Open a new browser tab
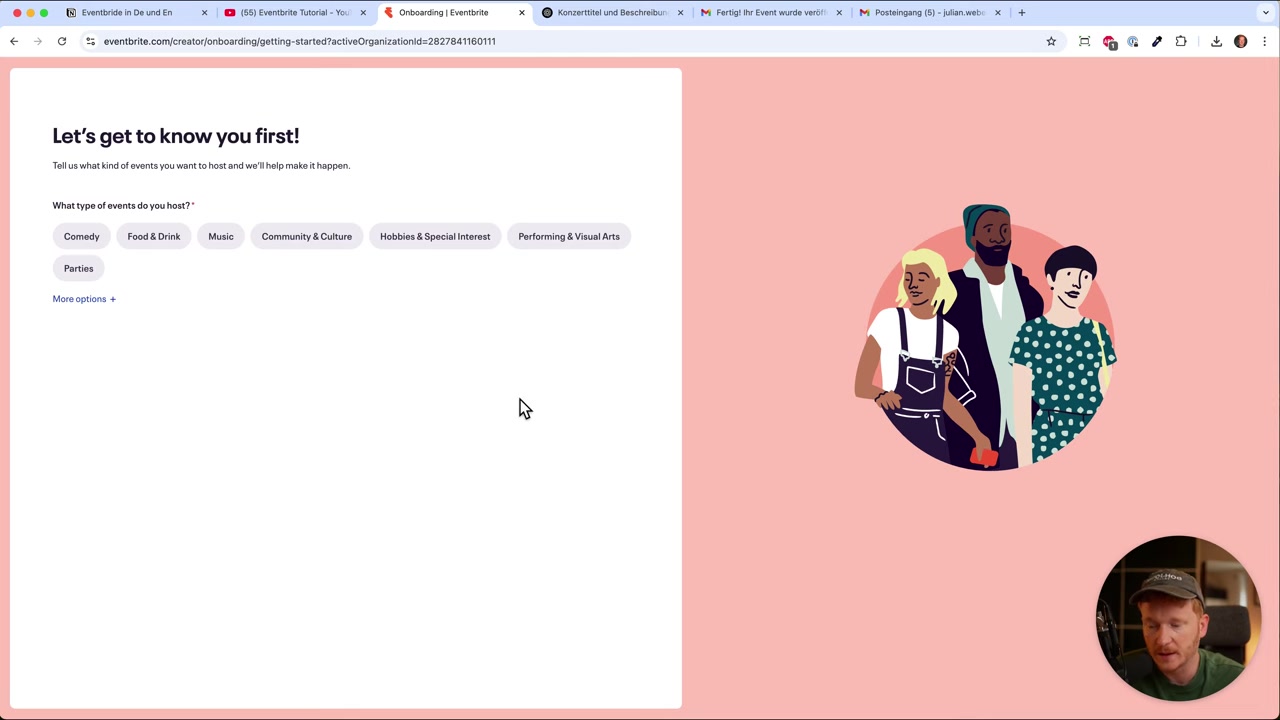The height and width of the screenshot is (720, 1280). [x=1021, y=12]
